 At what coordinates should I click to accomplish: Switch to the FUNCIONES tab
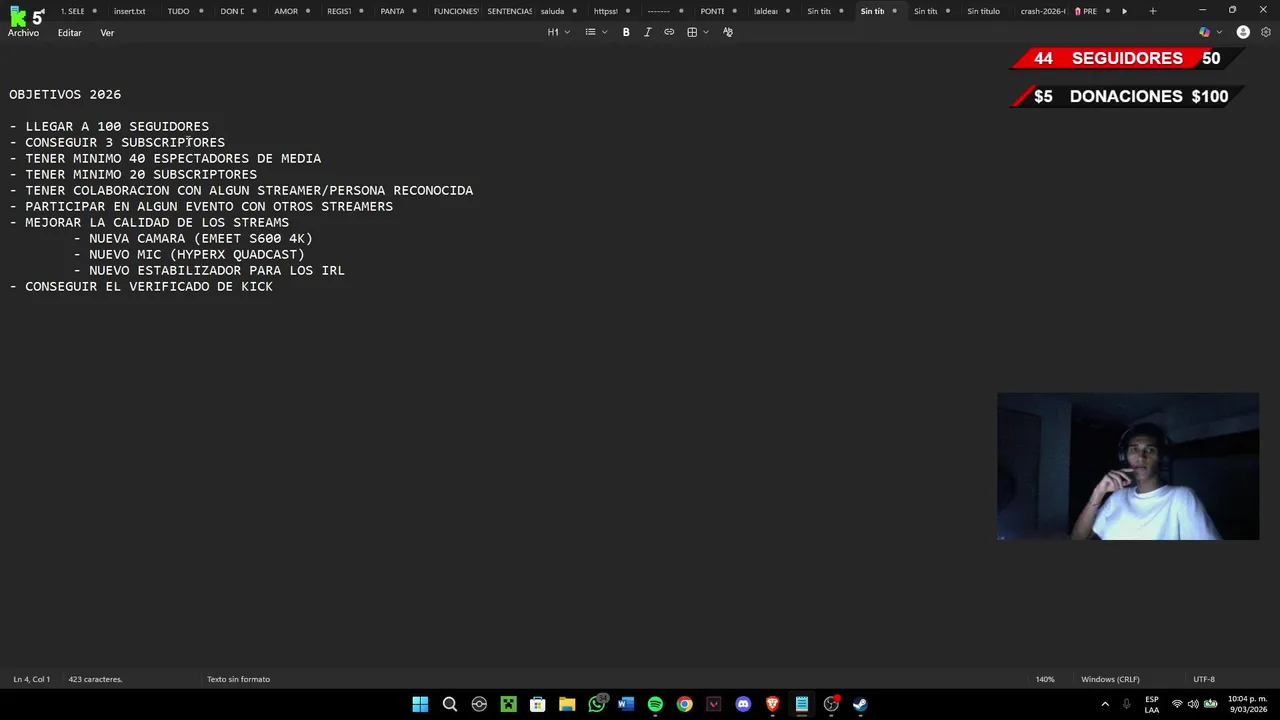click(456, 11)
